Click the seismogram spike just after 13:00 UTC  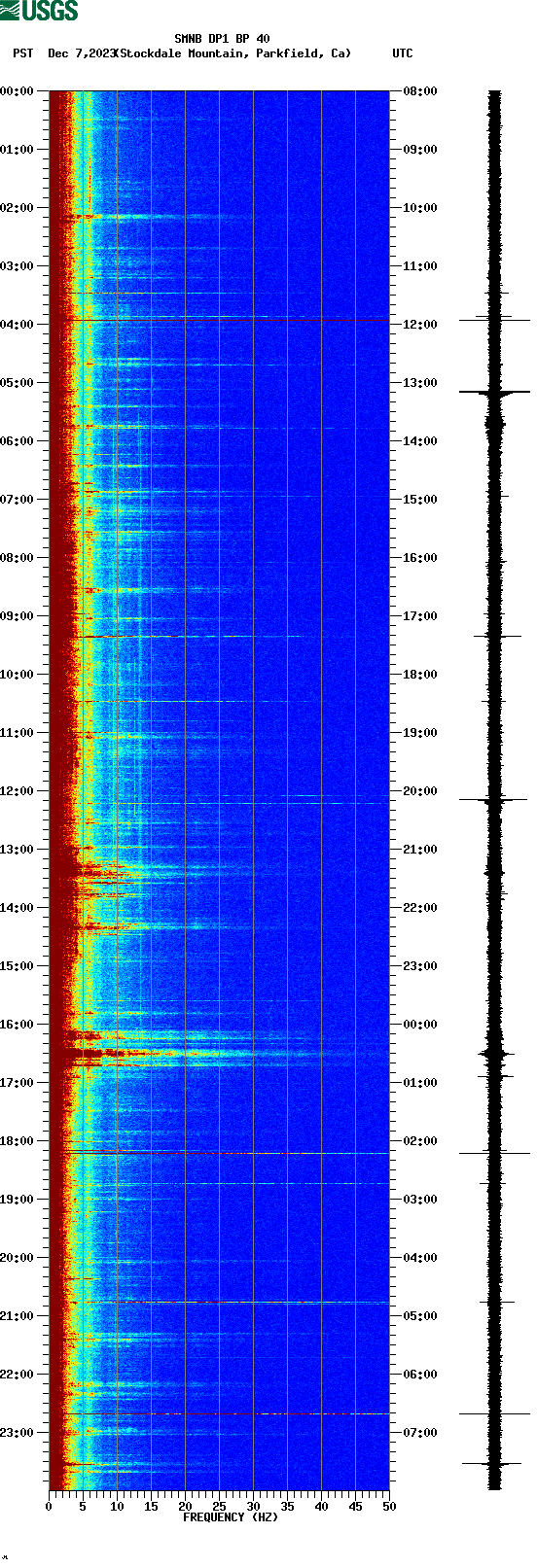(x=494, y=392)
